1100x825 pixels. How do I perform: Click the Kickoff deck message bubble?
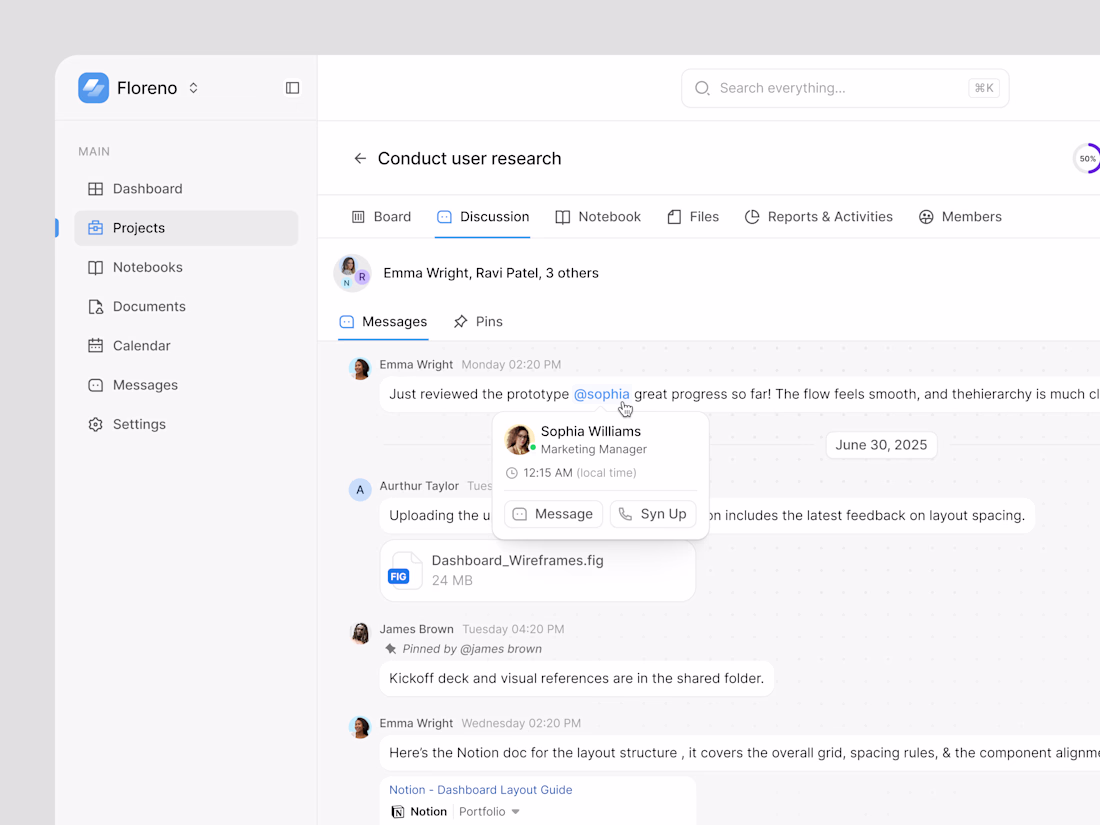[577, 678]
